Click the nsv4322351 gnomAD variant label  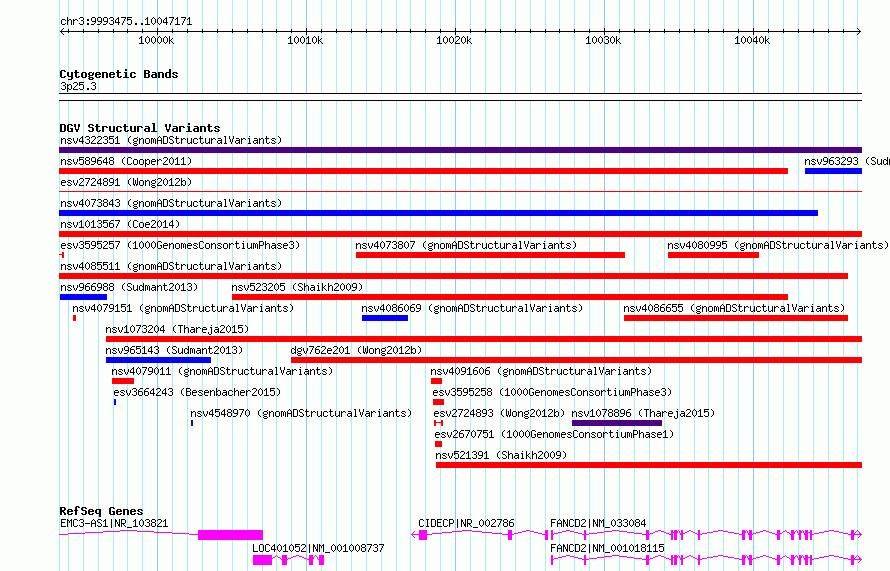pyautogui.click(x=171, y=140)
